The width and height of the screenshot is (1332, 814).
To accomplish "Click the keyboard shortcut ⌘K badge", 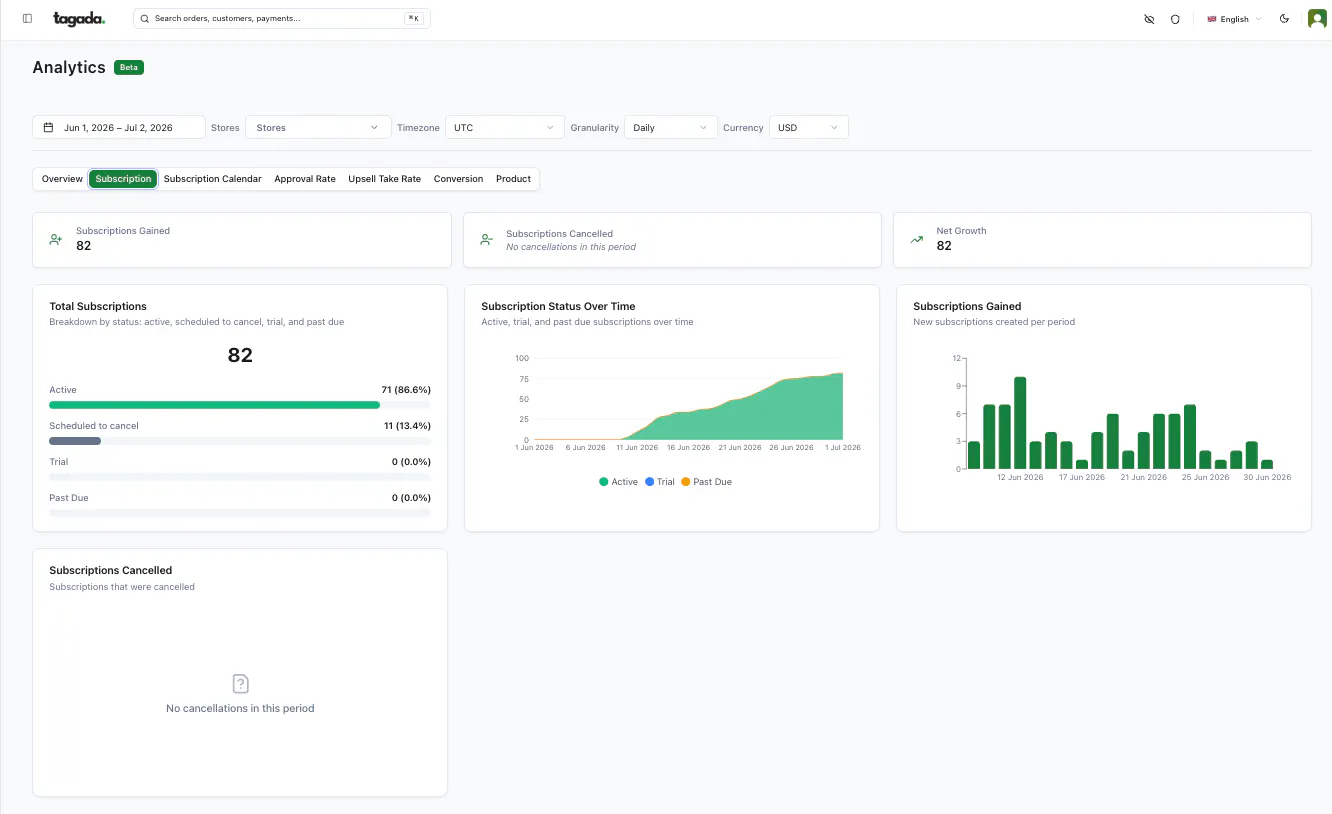I will [x=413, y=18].
